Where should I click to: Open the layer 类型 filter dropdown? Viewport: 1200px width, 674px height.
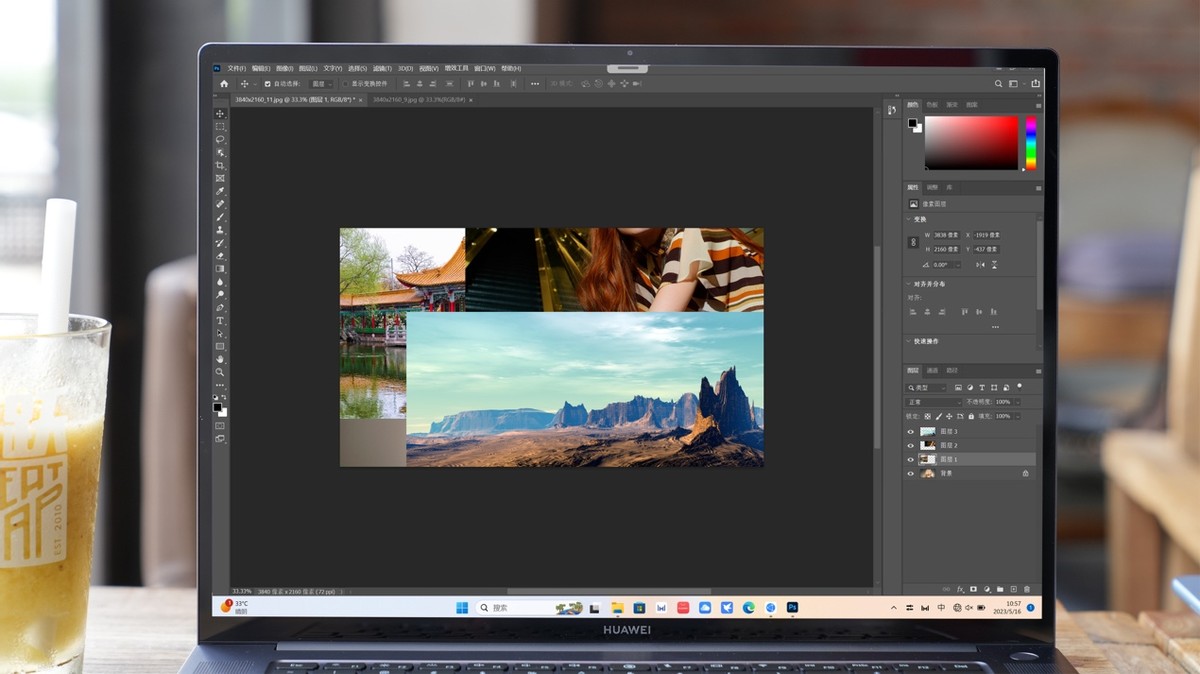point(926,387)
